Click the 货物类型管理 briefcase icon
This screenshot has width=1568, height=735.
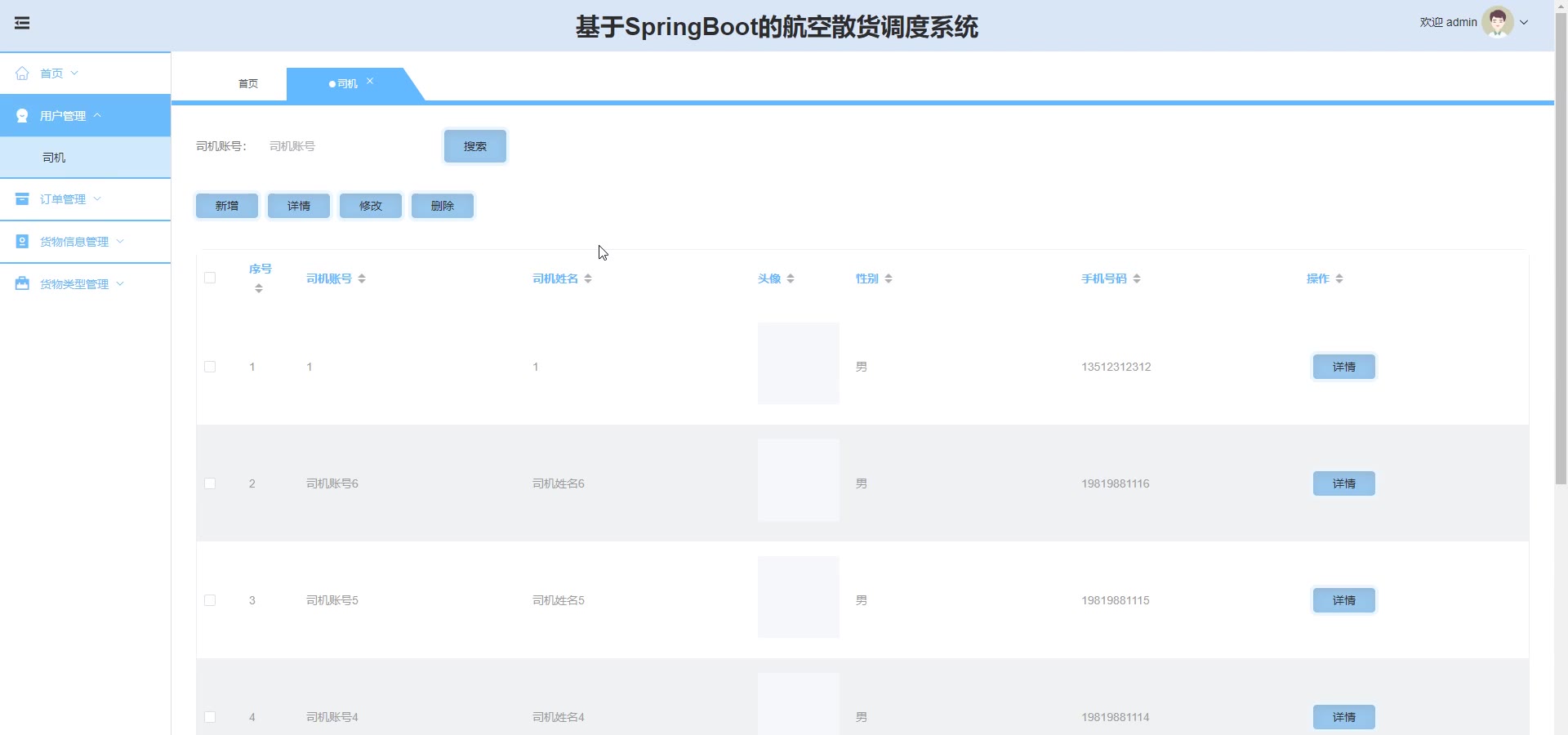pyautogui.click(x=22, y=284)
